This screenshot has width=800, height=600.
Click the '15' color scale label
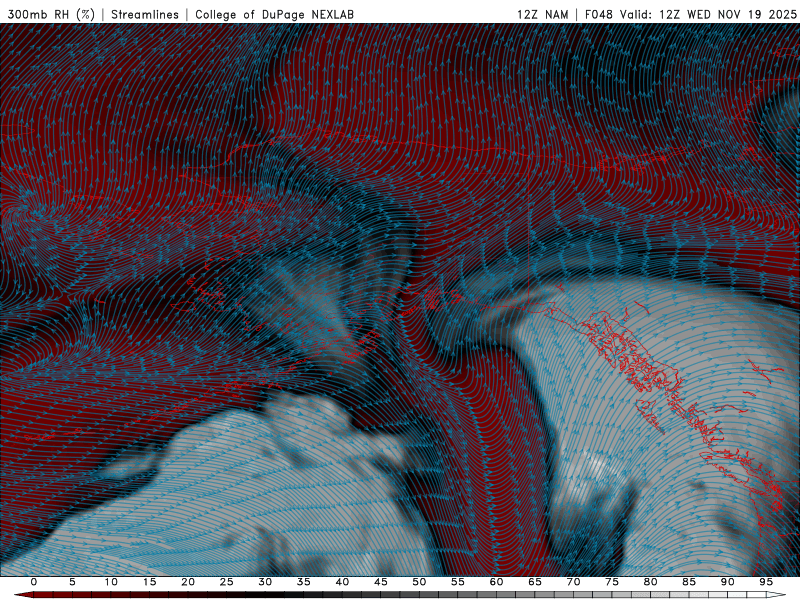tap(149, 582)
